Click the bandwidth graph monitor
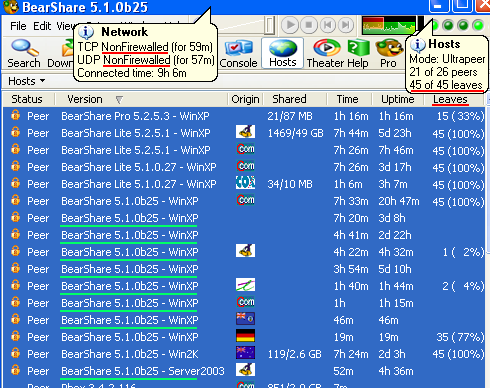This screenshot has height=388, width=490. pos(389,25)
